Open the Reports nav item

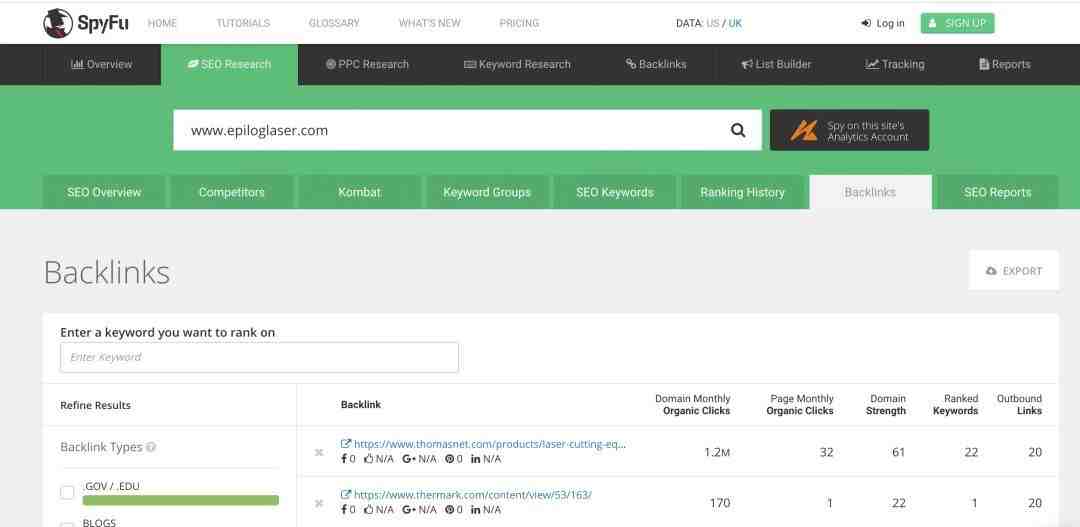pyautogui.click(x=1004, y=64)
